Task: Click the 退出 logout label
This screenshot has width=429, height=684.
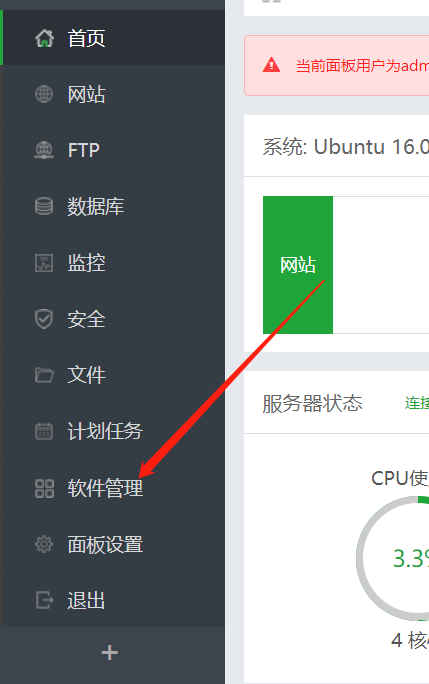Action: tap(86, 600)
